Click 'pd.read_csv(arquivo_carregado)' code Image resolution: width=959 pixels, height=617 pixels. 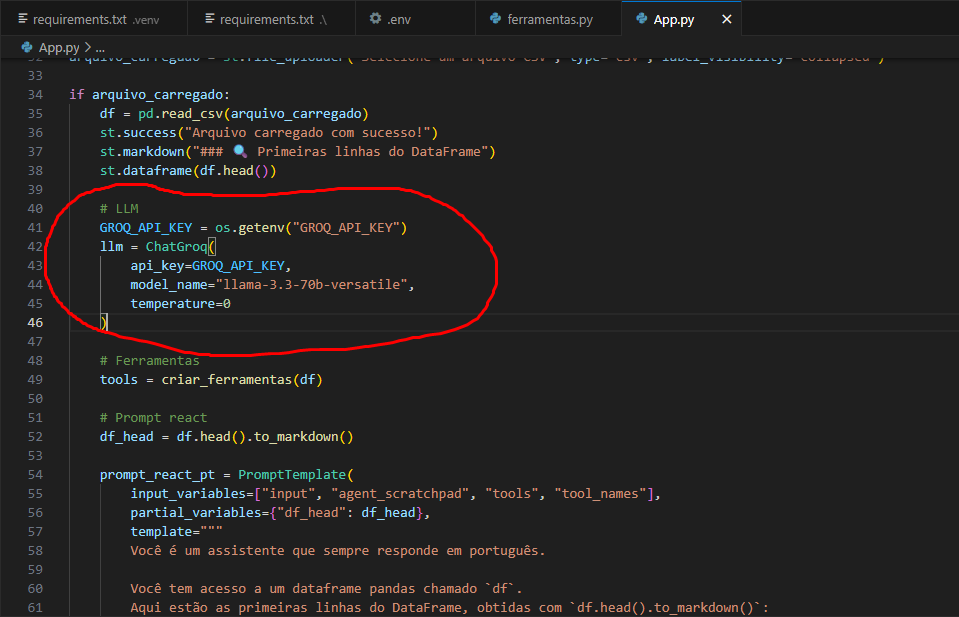(x=253, y=114)
